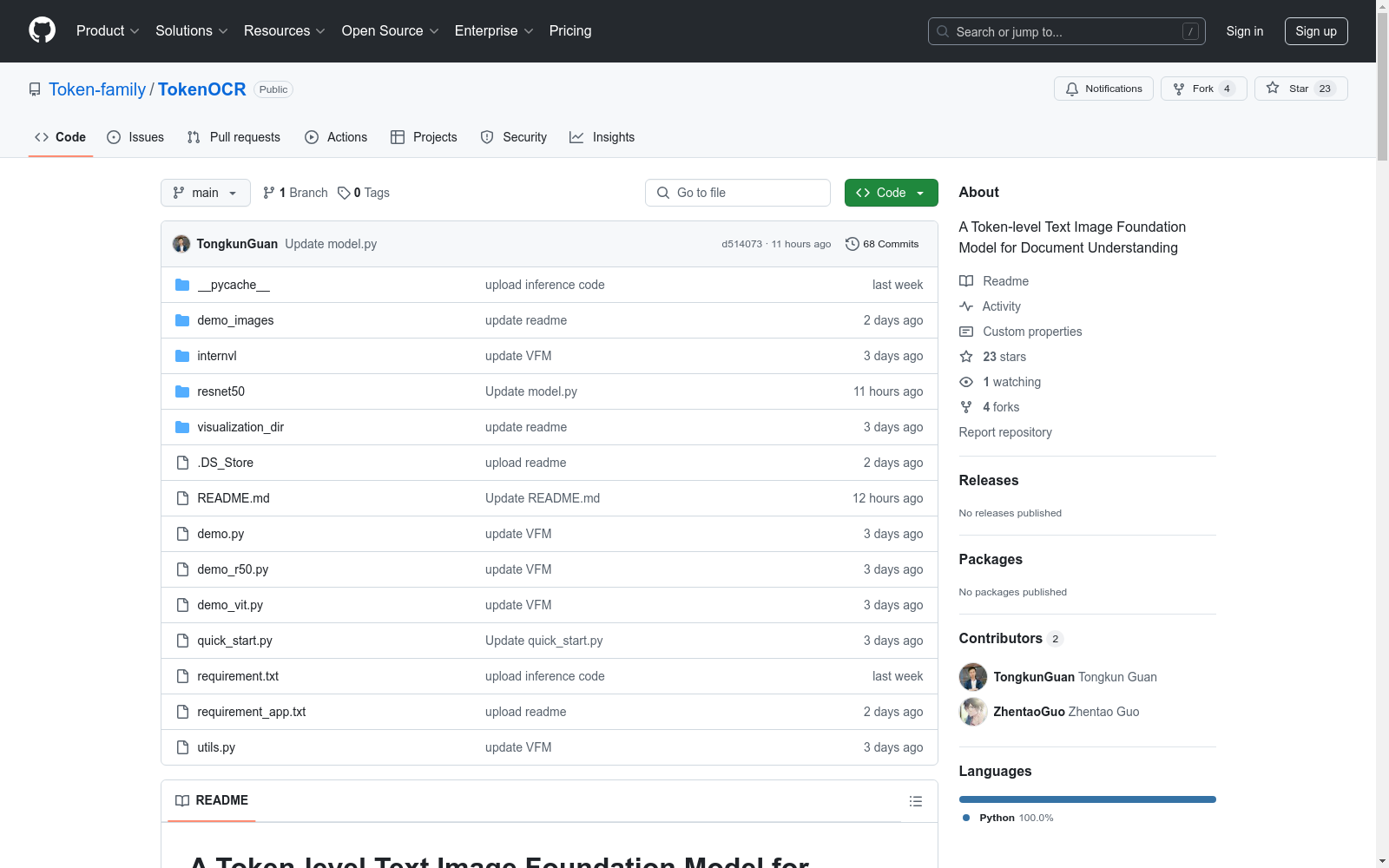Click ZhentaoGuo contributor avatar
The image size is (1389, 868).
tap(973, 712)
